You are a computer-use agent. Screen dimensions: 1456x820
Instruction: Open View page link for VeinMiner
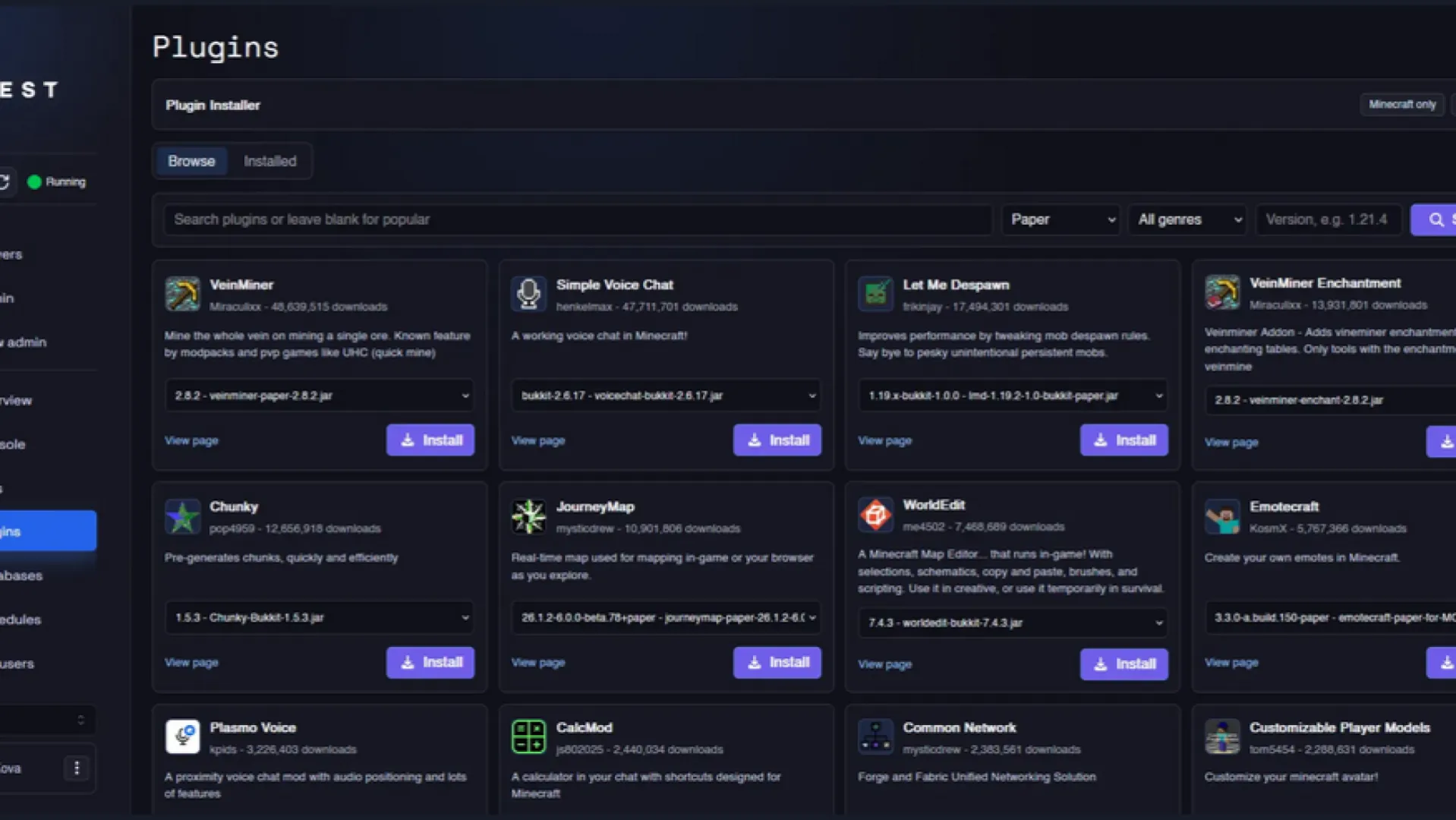click(x=191, y=440)
